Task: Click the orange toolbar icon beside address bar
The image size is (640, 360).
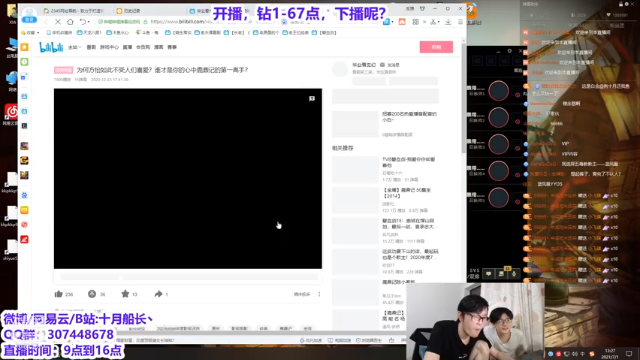Action: point(402,22)
